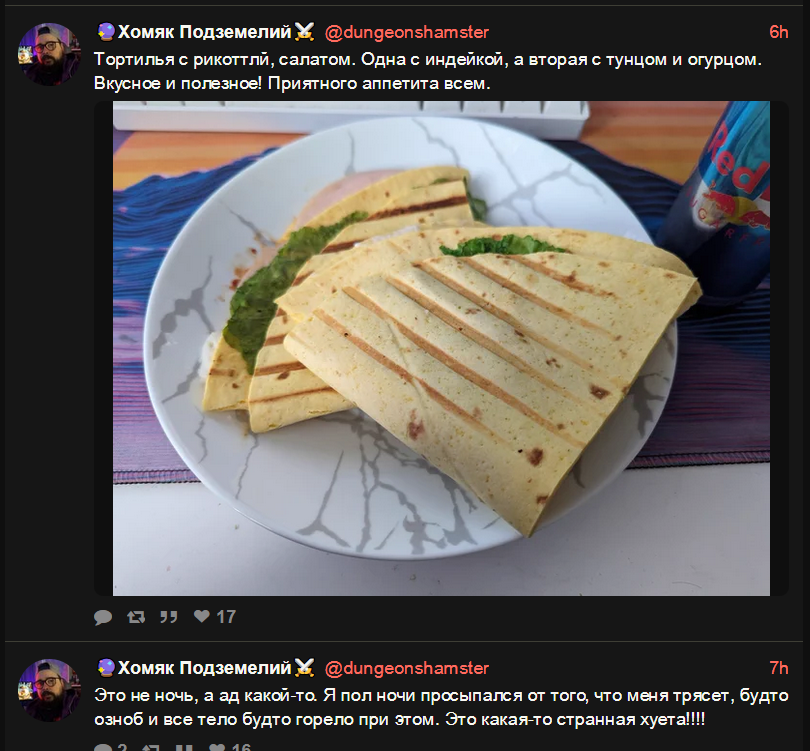Click the reply icon showing 2 replies
The width and height of the screenshot is (810, 751).
click(x=103, y=747)
